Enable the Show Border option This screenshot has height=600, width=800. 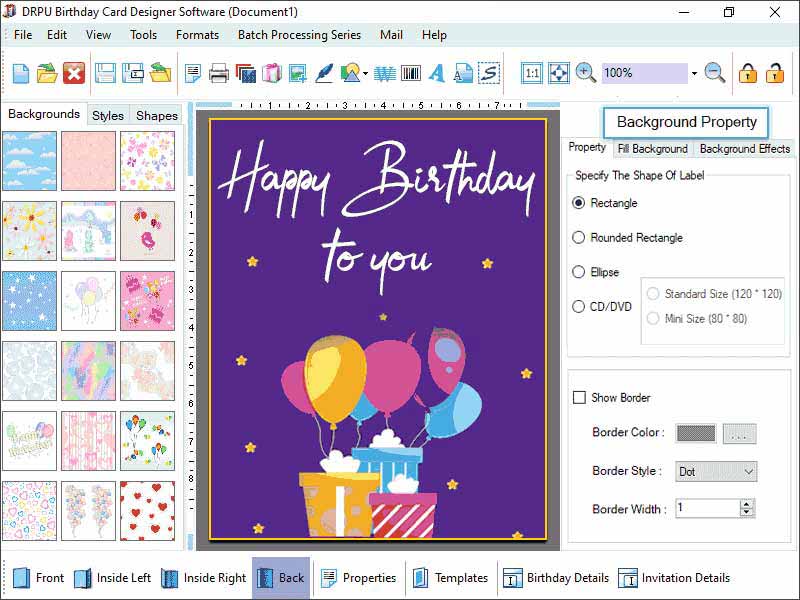[579, 397]
